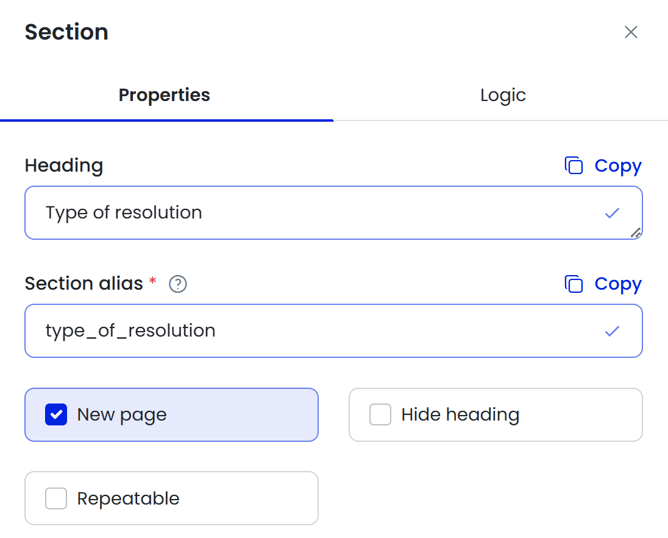Switch to the Properties tab
The height and width of the screenshot is (538, 668).
click(164, 96)
